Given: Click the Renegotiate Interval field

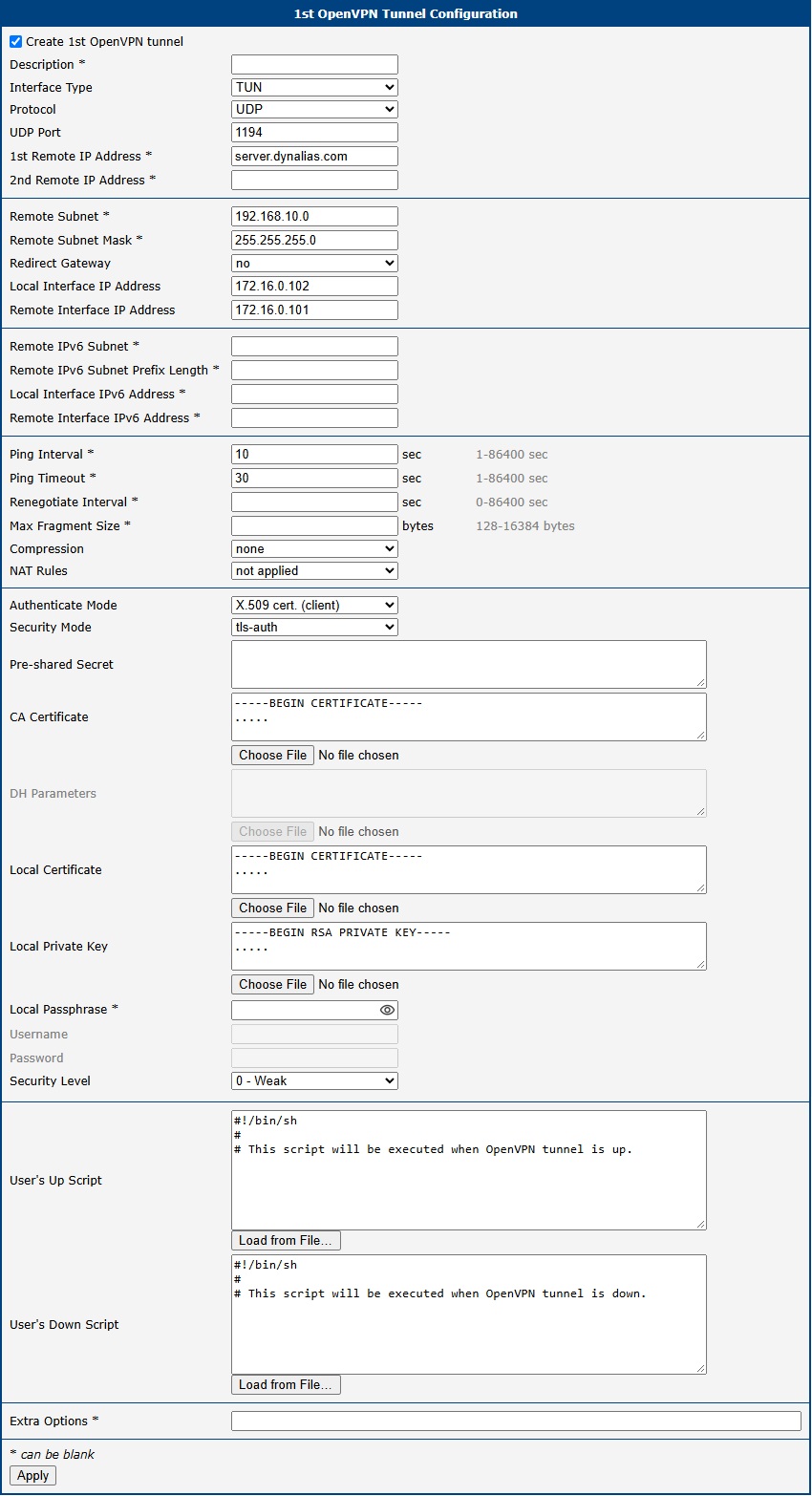Looking at the screenshot, I should tap(314, 502).
